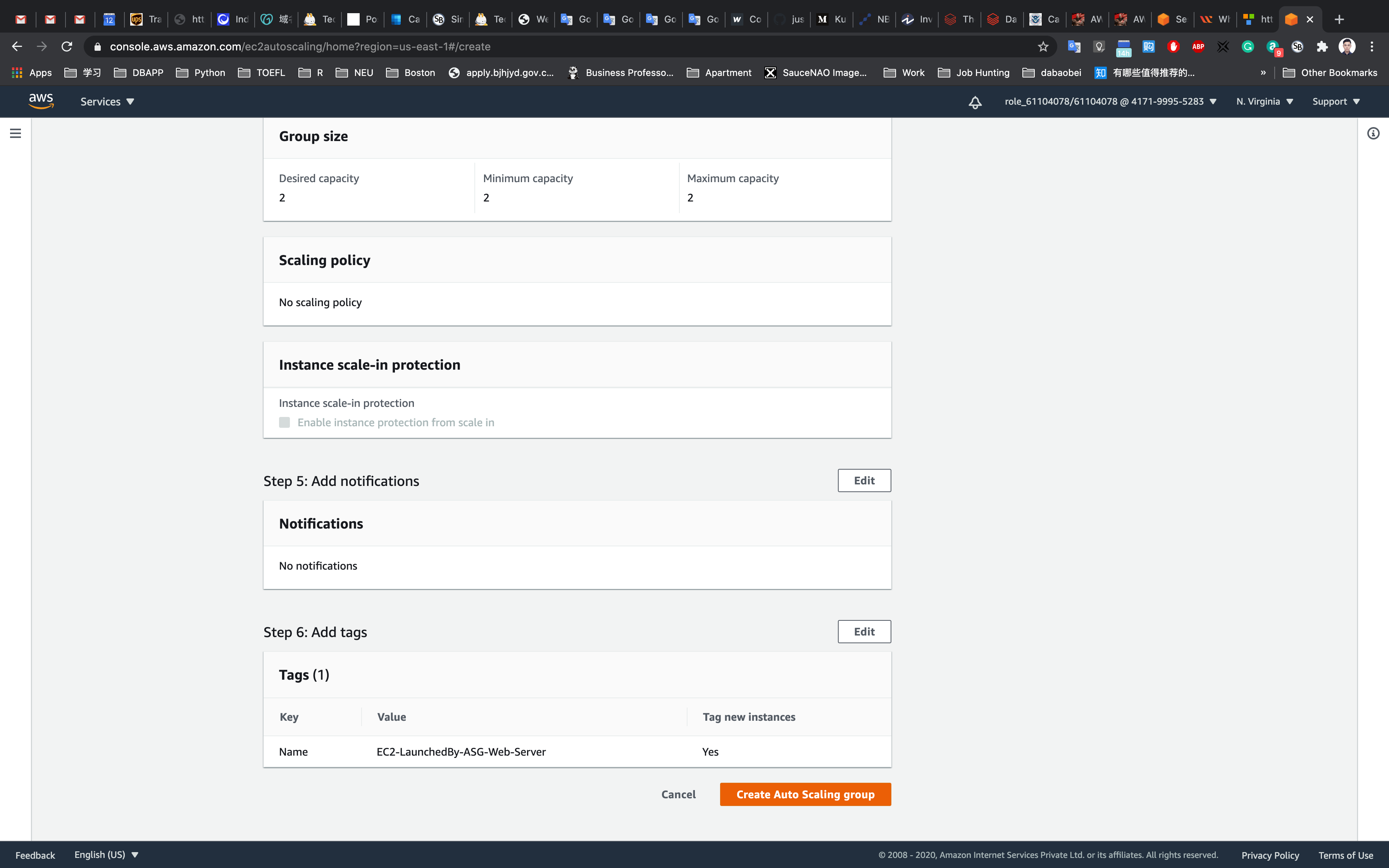Open the role account dropdown menu
Viewport: 1389px width, 868px height.
[1110, 102]
